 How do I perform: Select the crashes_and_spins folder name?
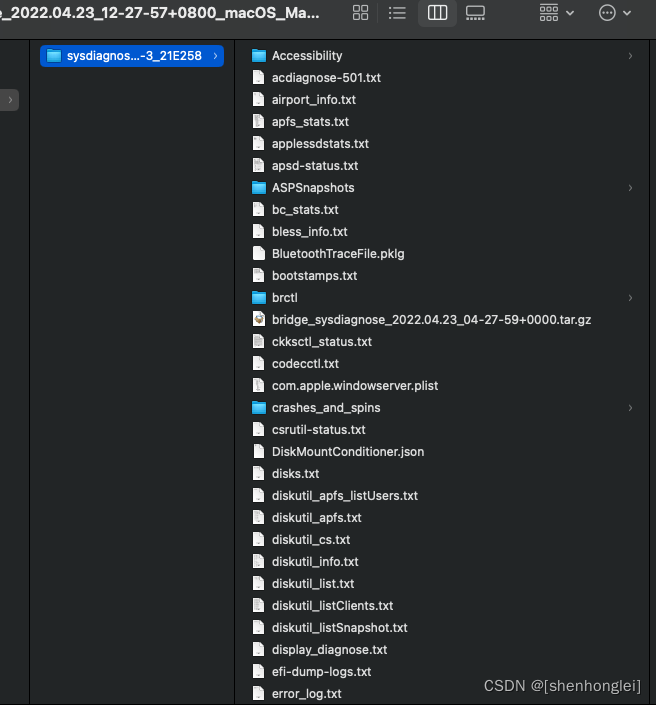(326, 408)
